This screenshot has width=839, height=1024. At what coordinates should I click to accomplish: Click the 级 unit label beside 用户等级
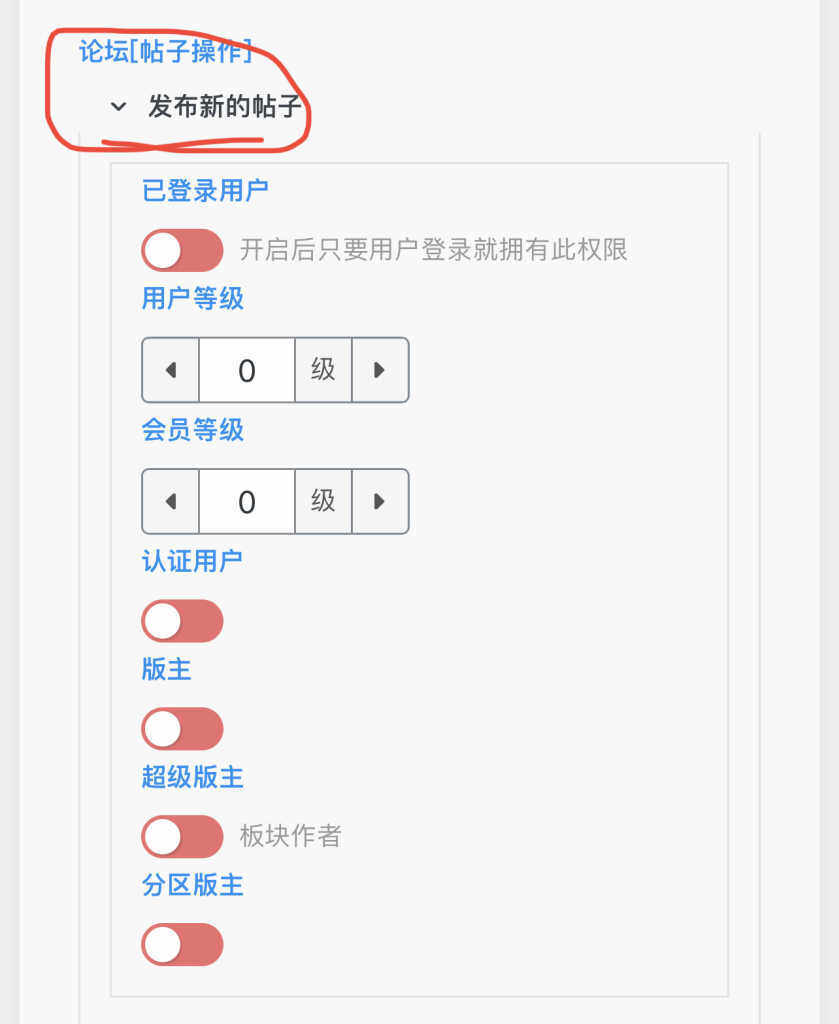[x=322, y=370]
